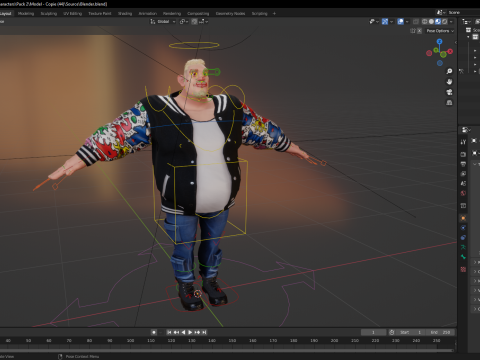
Task: Toggle the viewport overlays button
Action: (401, 22)
